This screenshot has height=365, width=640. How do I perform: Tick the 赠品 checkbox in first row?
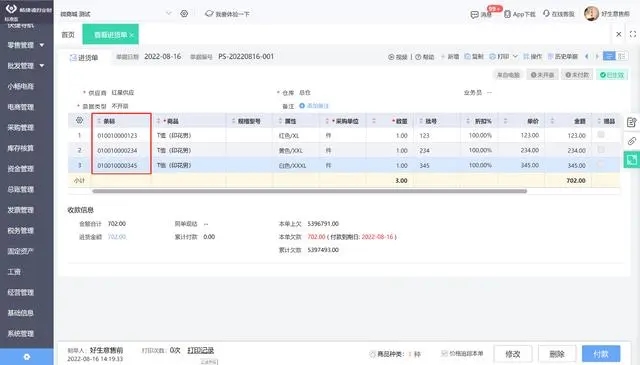click(601, 134)
